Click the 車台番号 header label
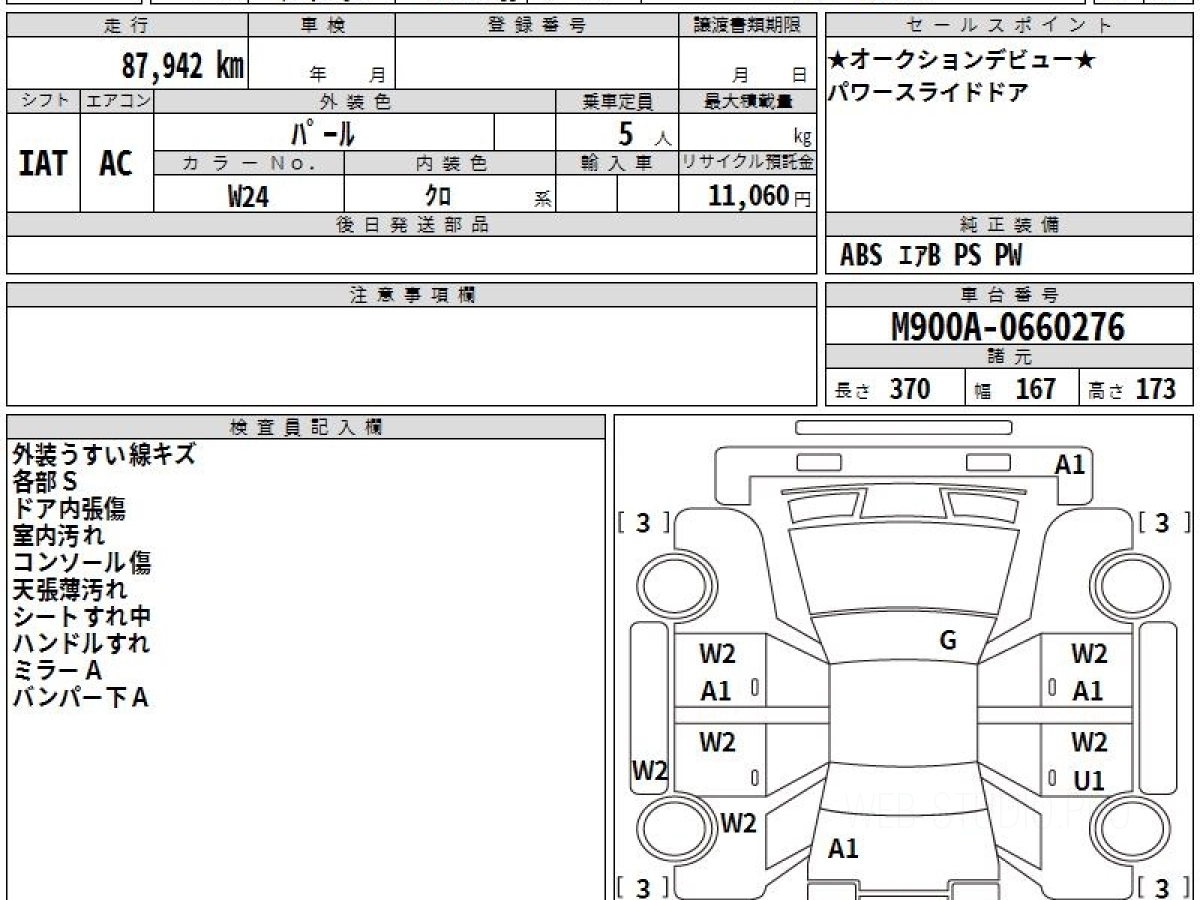 [1009, 295]
